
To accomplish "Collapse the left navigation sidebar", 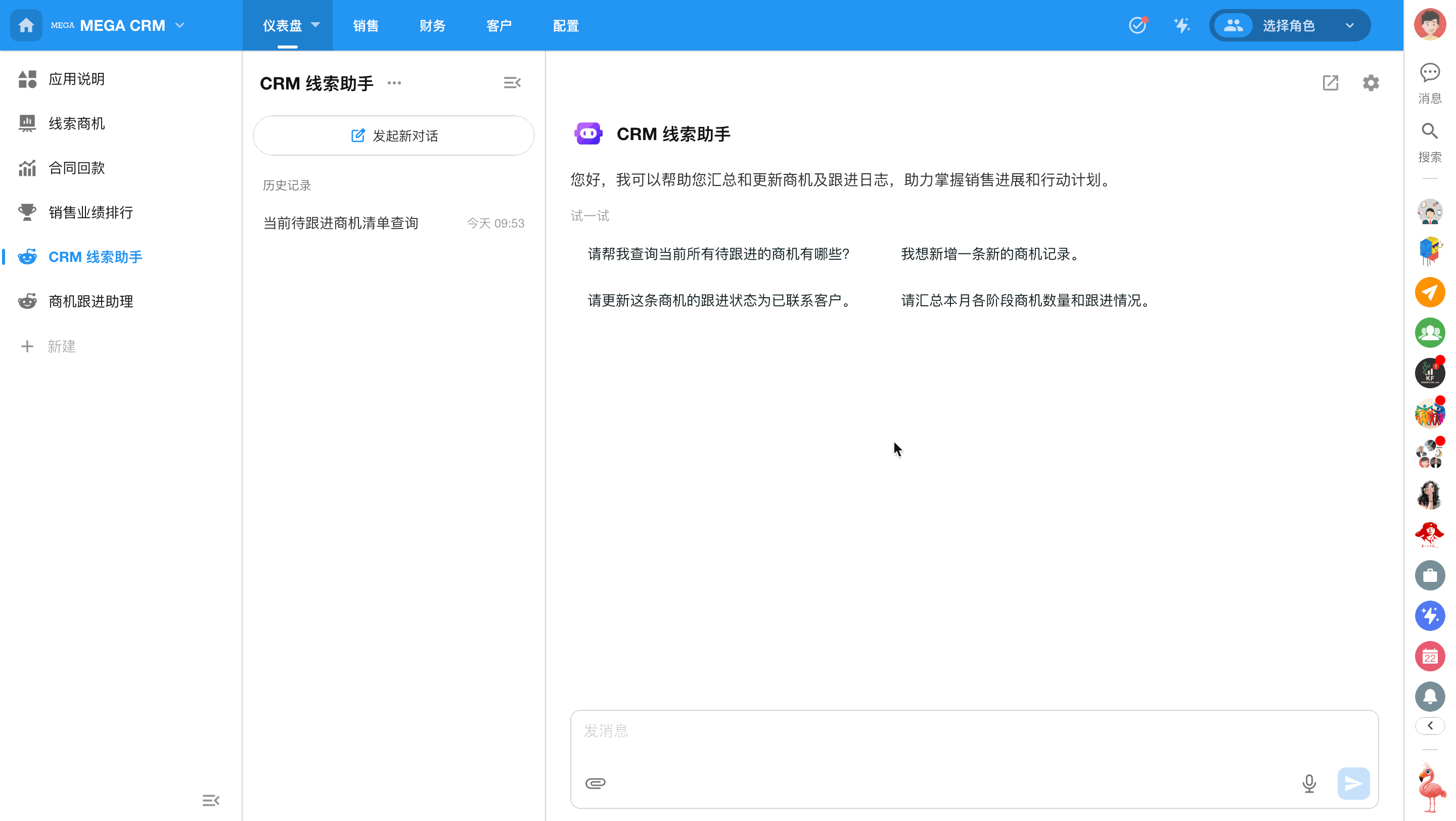I will (x=210, y=800).
